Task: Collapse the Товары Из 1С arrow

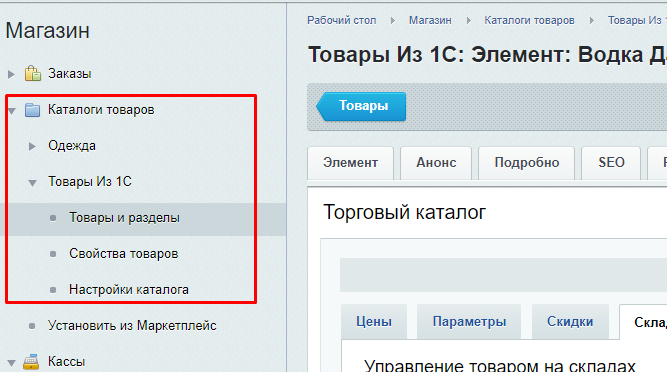Action: pos(32,183)
